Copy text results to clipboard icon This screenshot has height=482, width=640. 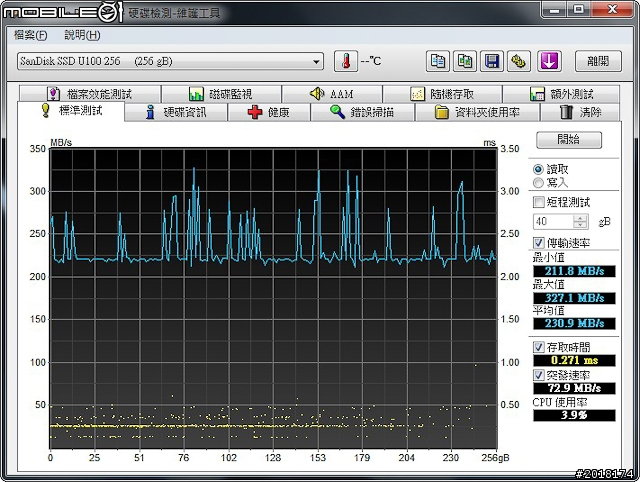(x=438, y=61)
